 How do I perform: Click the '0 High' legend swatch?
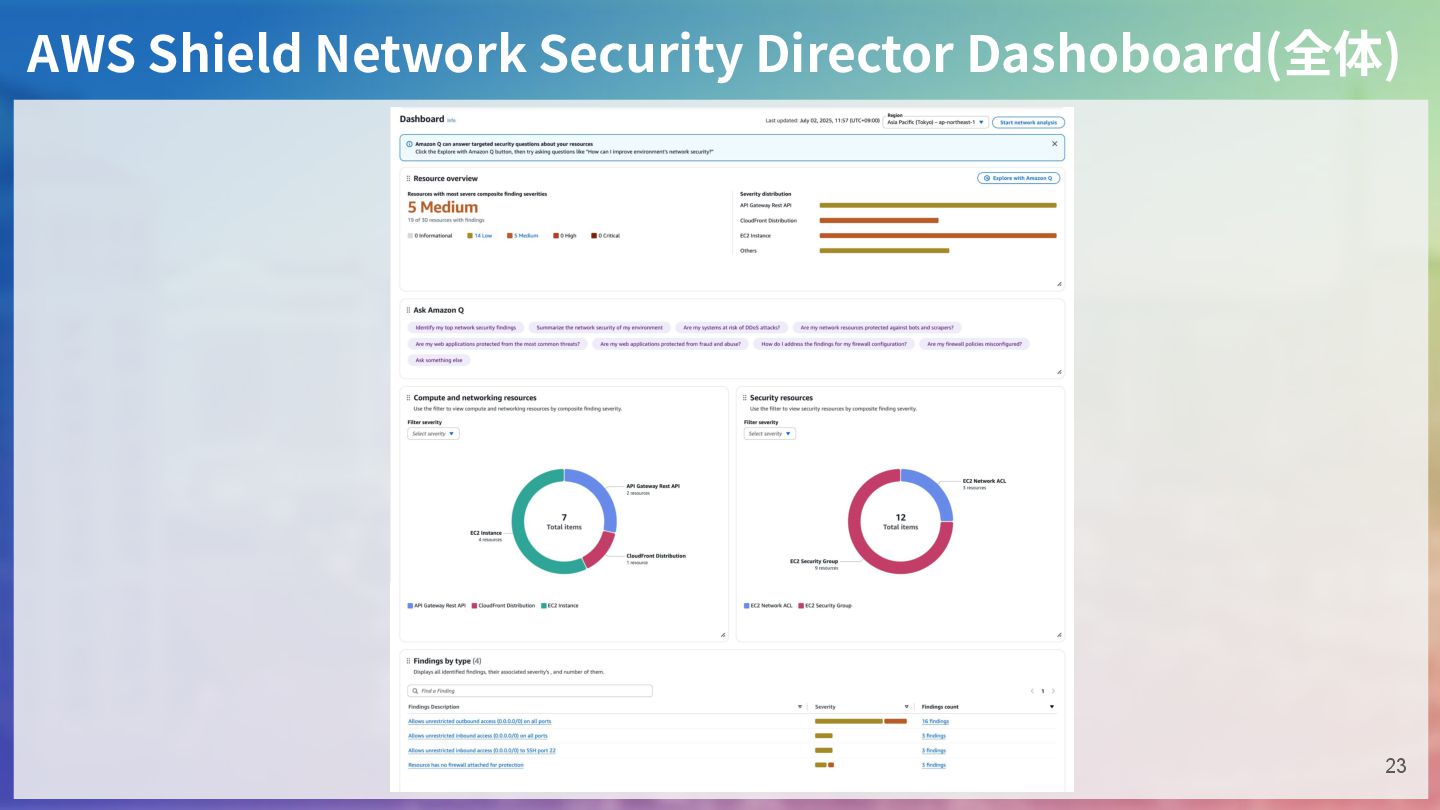point(556,236)
